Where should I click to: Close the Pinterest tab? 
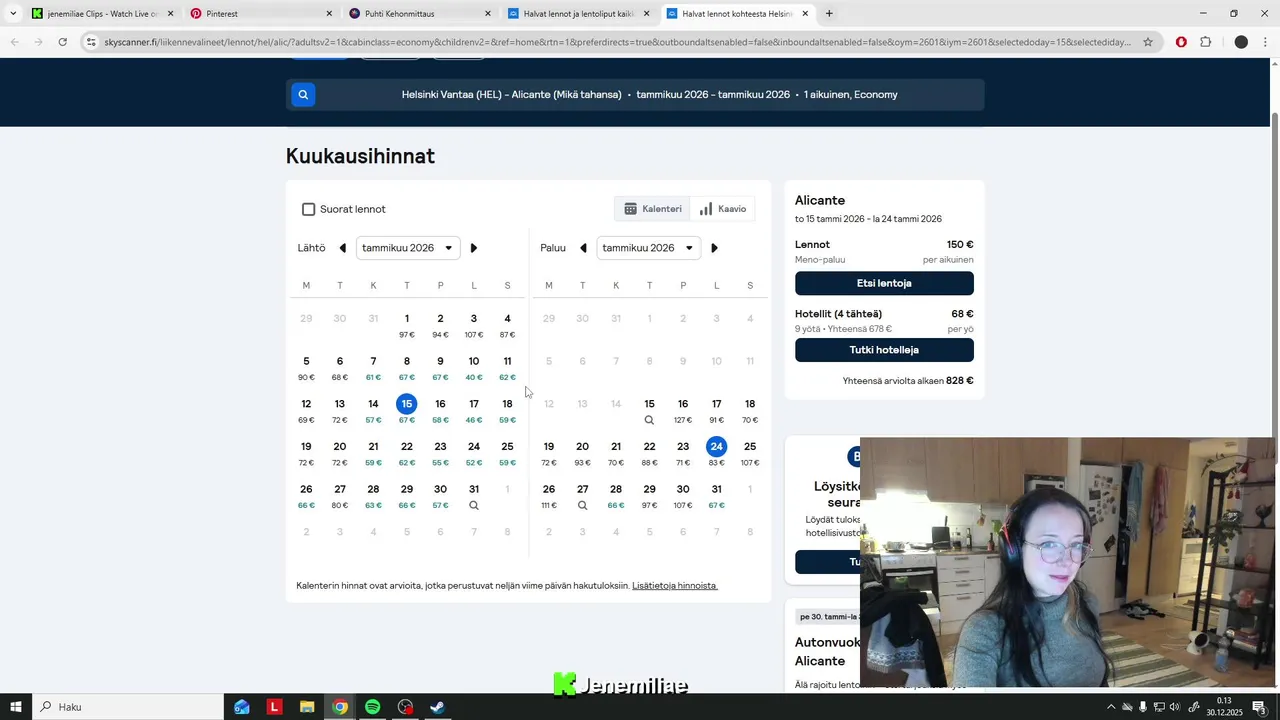coord(329,14)
